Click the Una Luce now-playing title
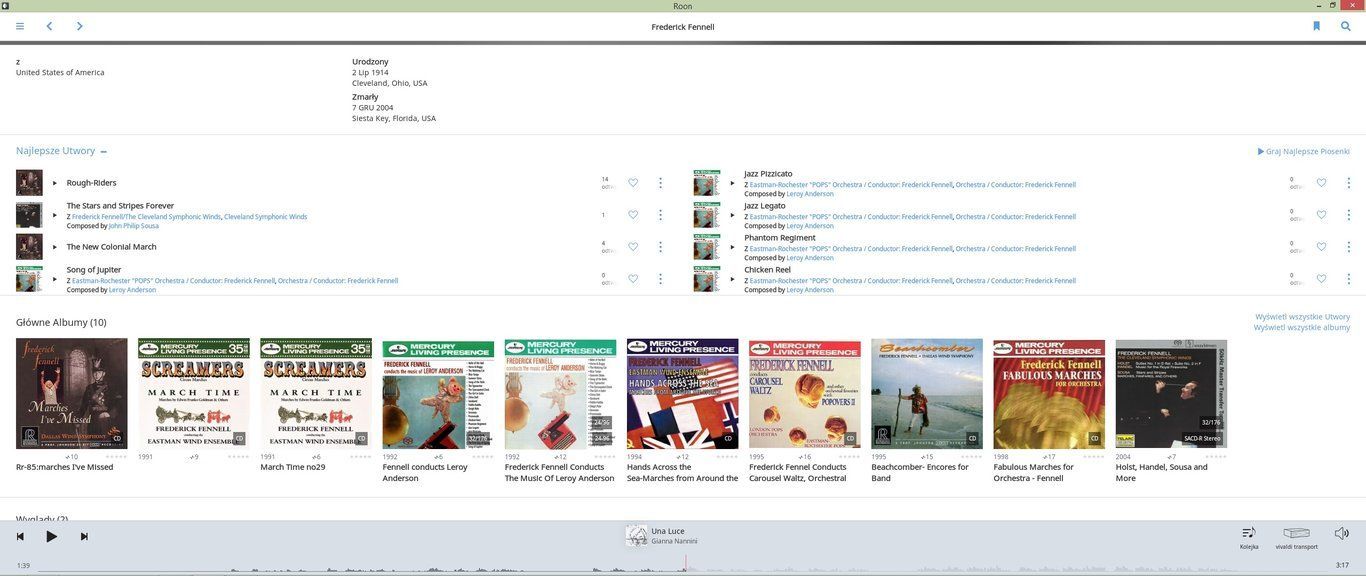 668,531
